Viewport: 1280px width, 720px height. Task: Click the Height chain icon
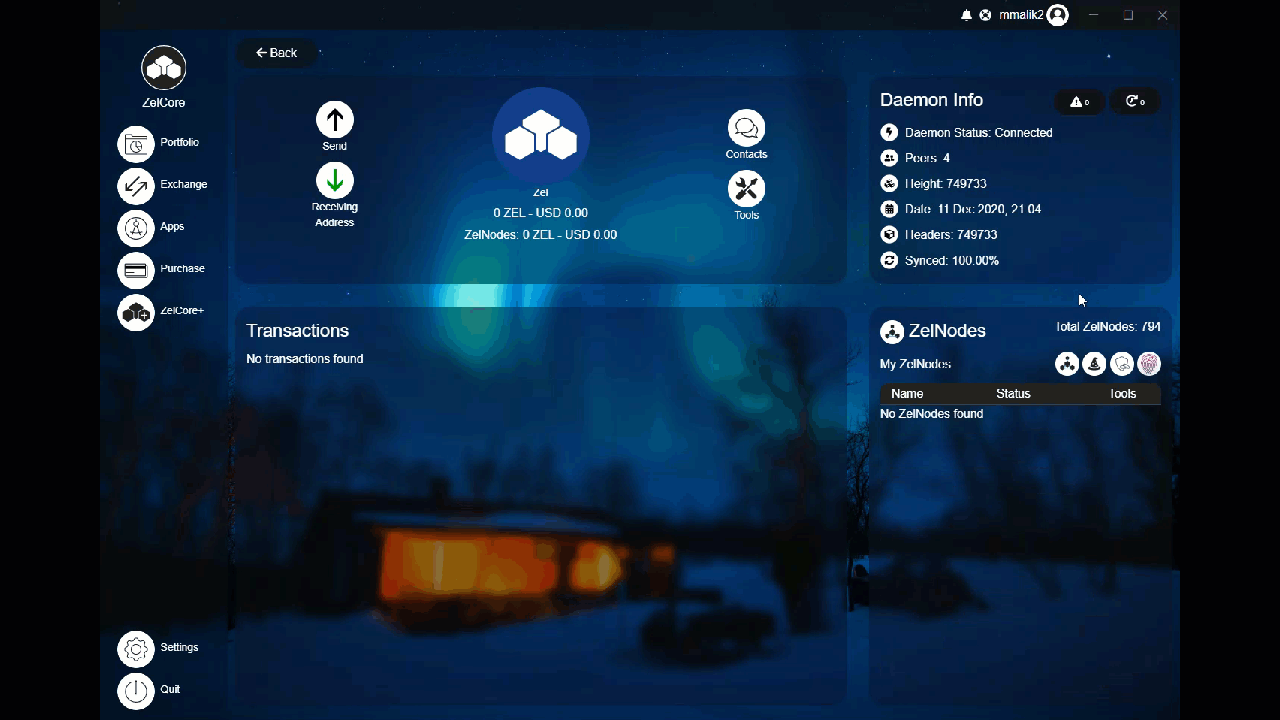point(889,184)
